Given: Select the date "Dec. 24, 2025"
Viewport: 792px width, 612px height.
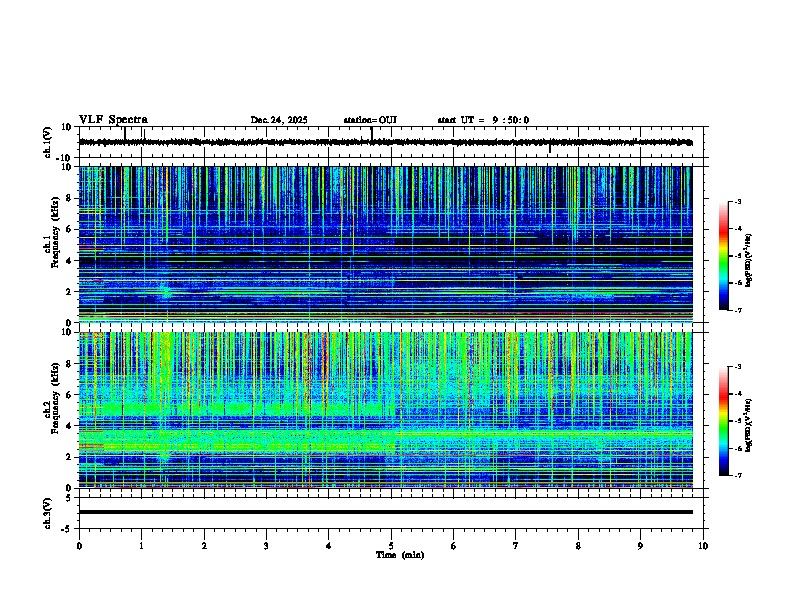Looking at the screenshot, I should pyautogui.click(x=279, y=120).
